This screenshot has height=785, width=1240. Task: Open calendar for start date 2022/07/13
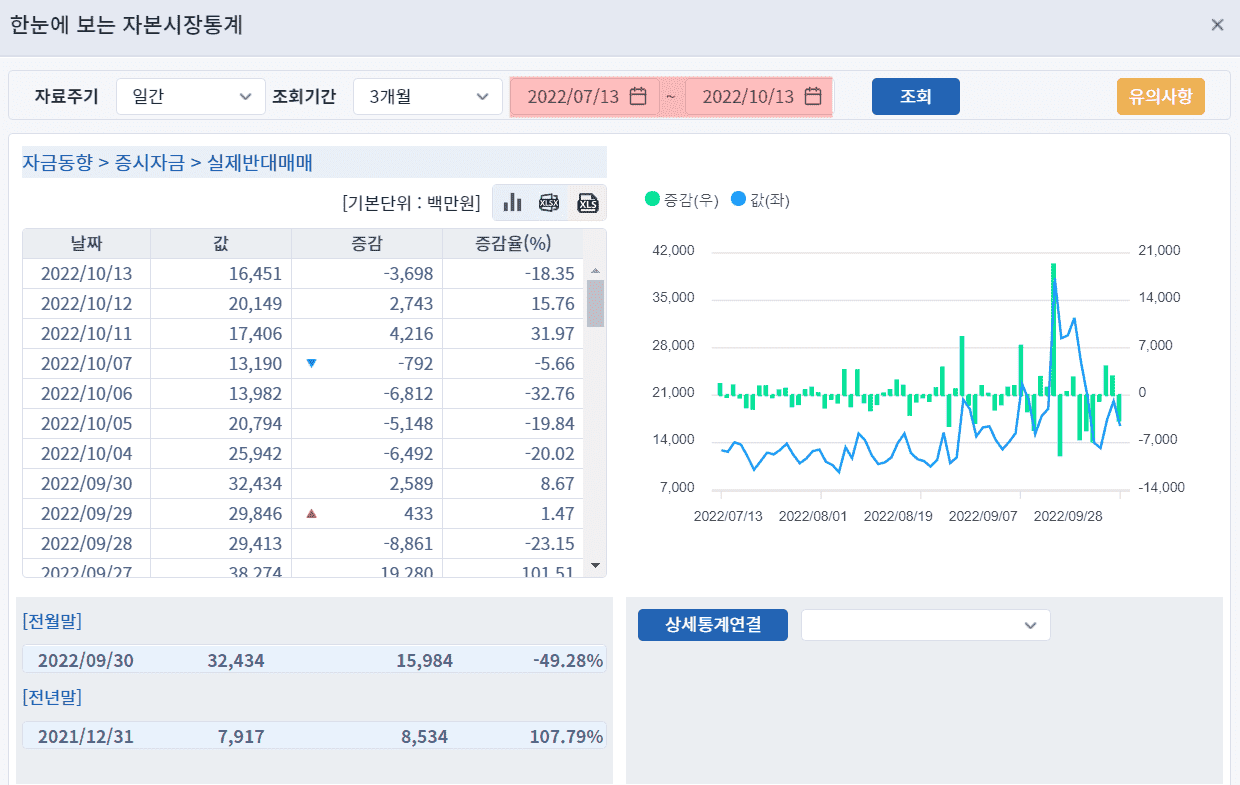pos(637,97)
